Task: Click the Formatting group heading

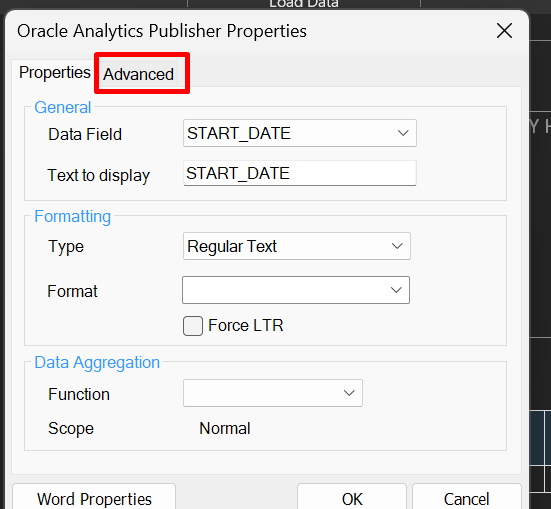Action: pyautogui.click(x=73, y=217)
